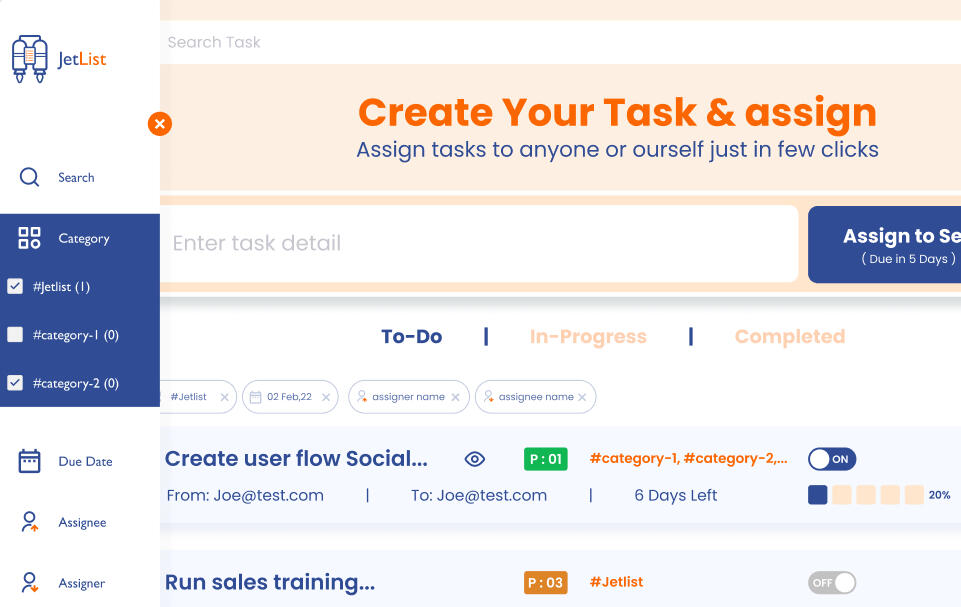Remove the assignee name filter chip
This screenshot has width=961, height=607.
pos(583,397)
